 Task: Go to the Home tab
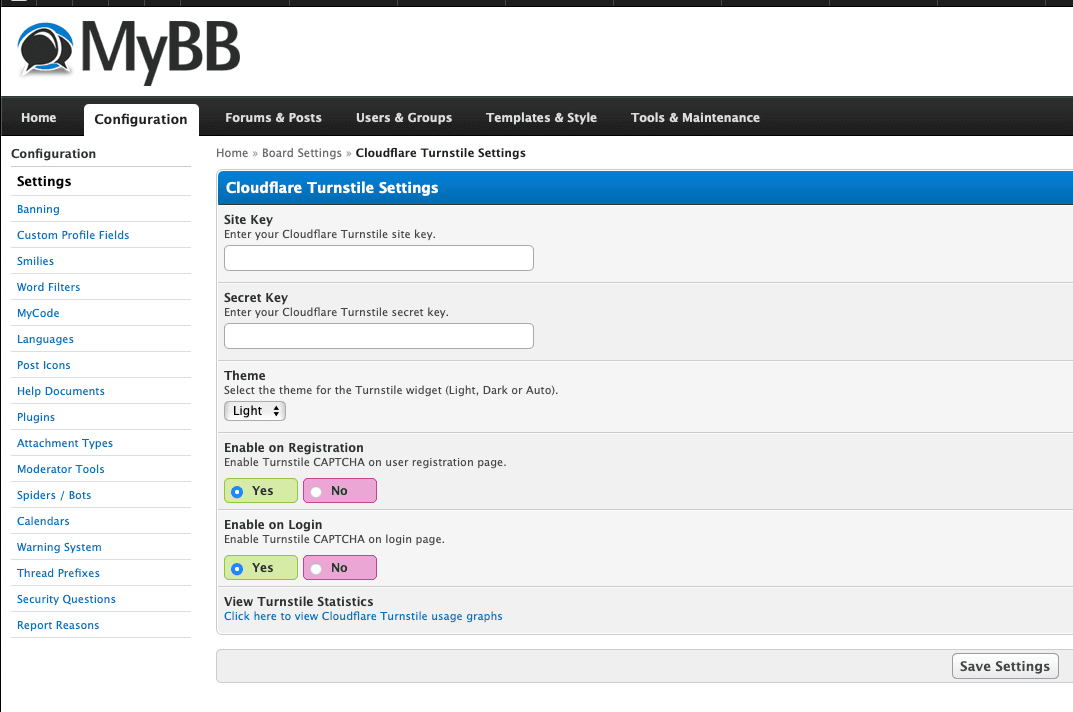(39, 117)
